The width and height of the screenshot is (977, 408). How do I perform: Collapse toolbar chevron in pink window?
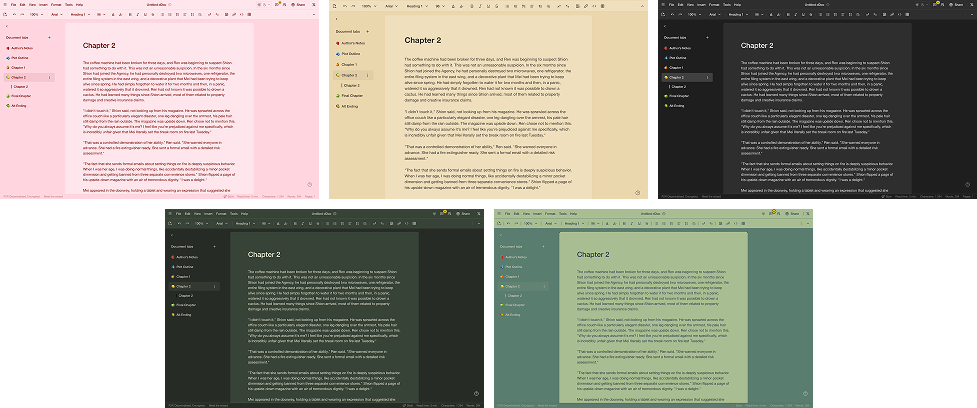[314, 14]
